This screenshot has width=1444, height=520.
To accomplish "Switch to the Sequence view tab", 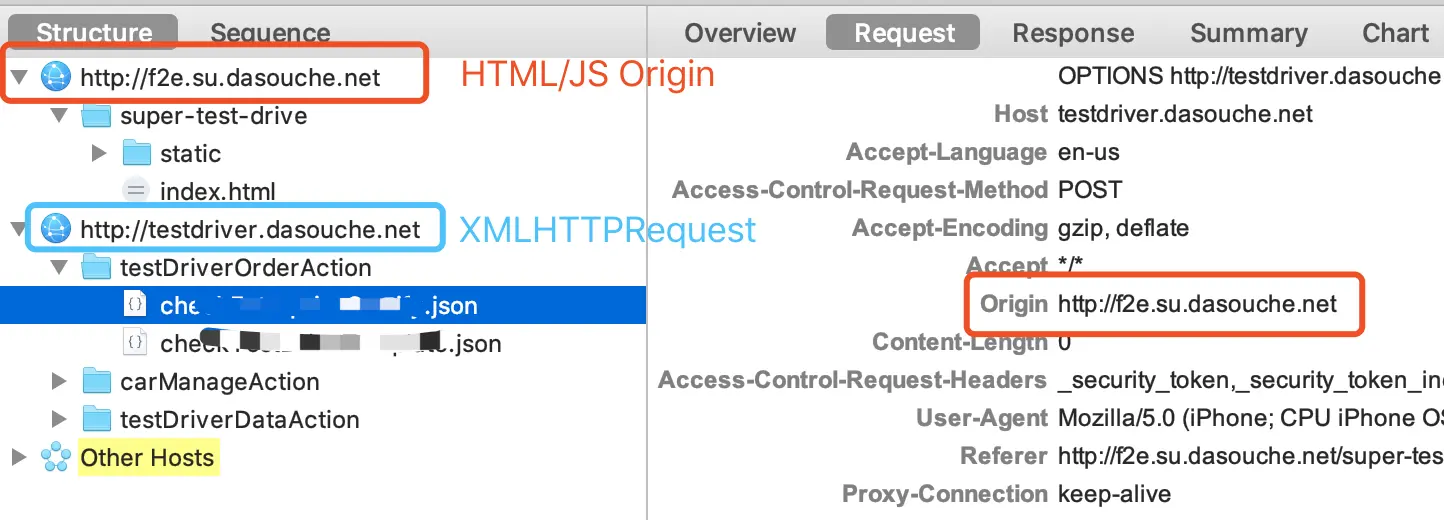I will (270, 33).
